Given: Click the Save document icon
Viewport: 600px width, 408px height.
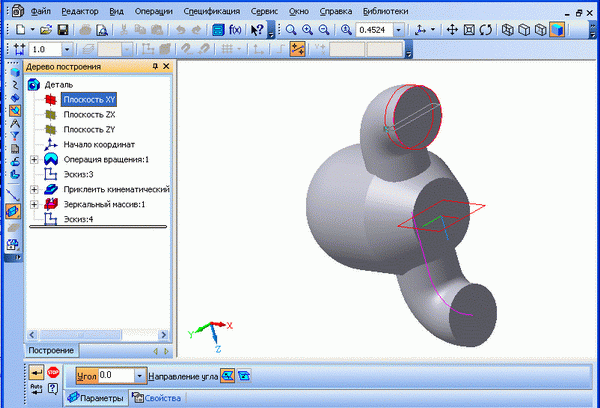Looking at the screenshot, I should click(63, 29).
